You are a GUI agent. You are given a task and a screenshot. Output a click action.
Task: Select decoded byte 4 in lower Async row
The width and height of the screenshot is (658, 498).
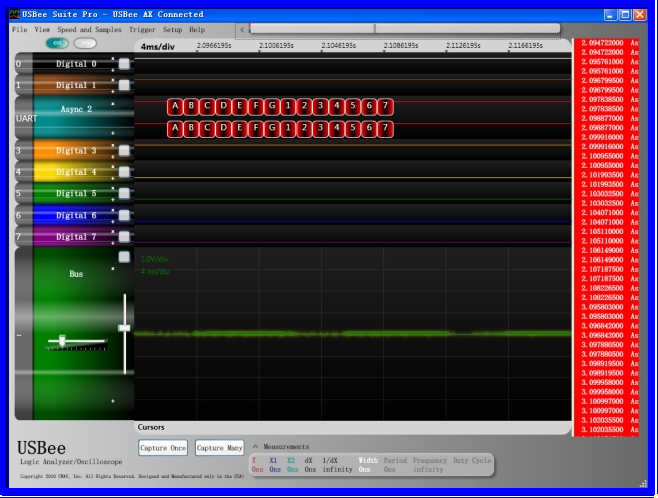click(x=337, y=128)
